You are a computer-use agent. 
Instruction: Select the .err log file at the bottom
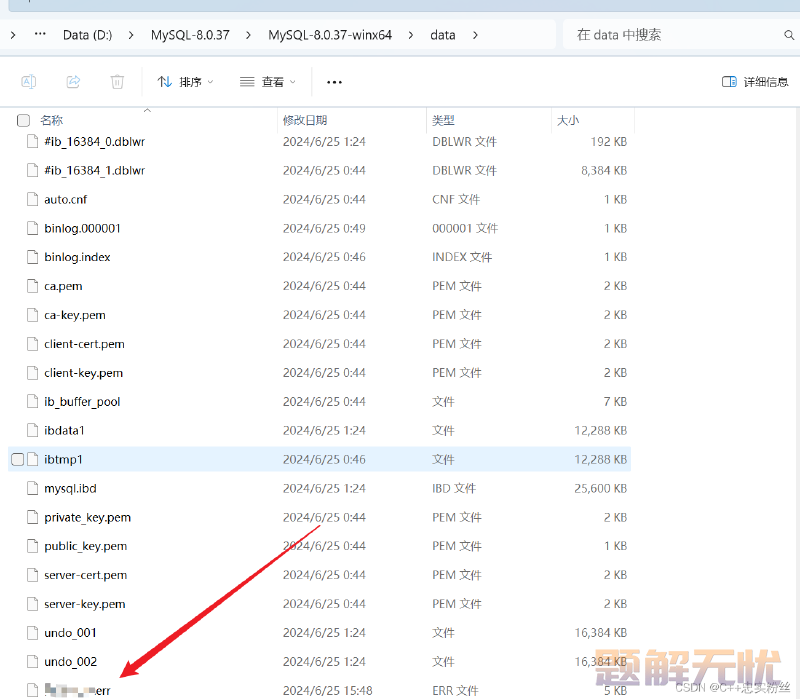pos(77,691)
